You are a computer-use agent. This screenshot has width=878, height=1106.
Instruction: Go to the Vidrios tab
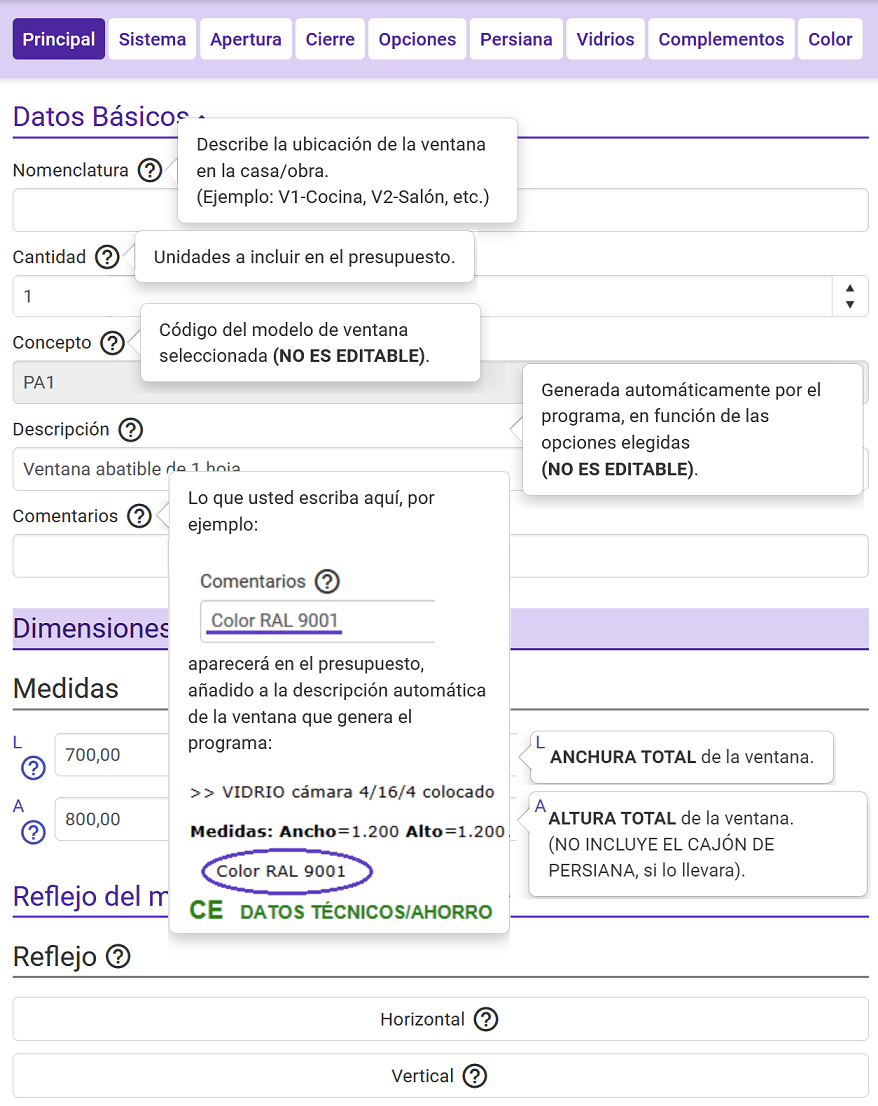(605, 39)
